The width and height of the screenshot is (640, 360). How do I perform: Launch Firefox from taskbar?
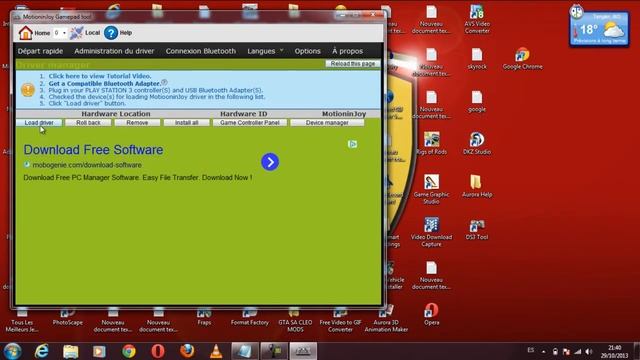click(x=187, y=351)
